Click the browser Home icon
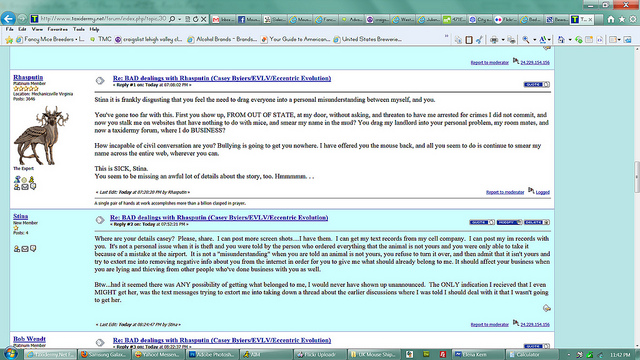The height and width of the screenshot is (360, 640). click(611, 19)
